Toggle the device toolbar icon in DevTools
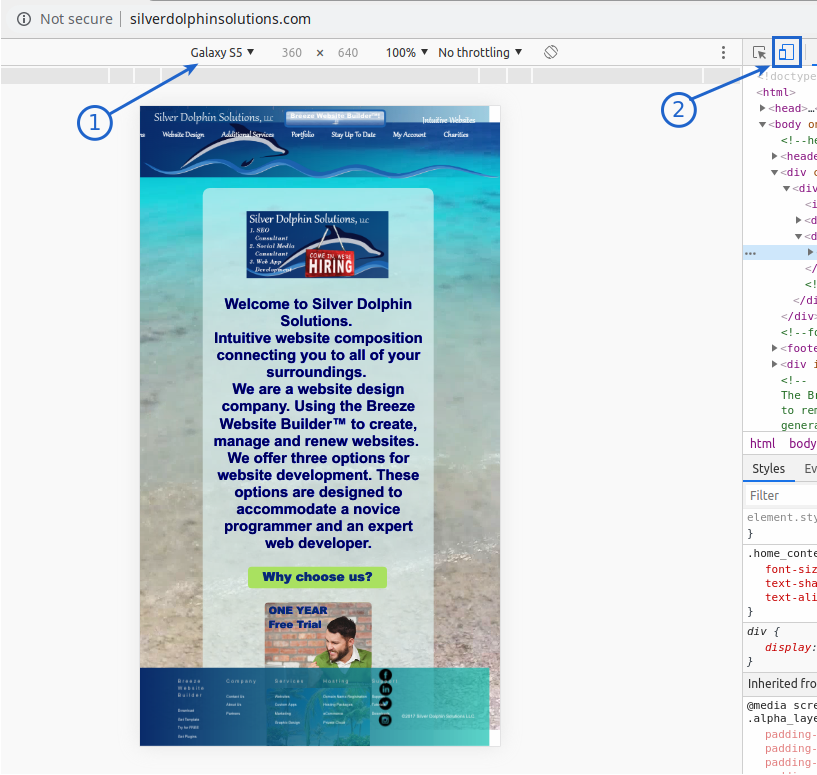817x775 pixels. pyautogui.click(x=786, y=52)
